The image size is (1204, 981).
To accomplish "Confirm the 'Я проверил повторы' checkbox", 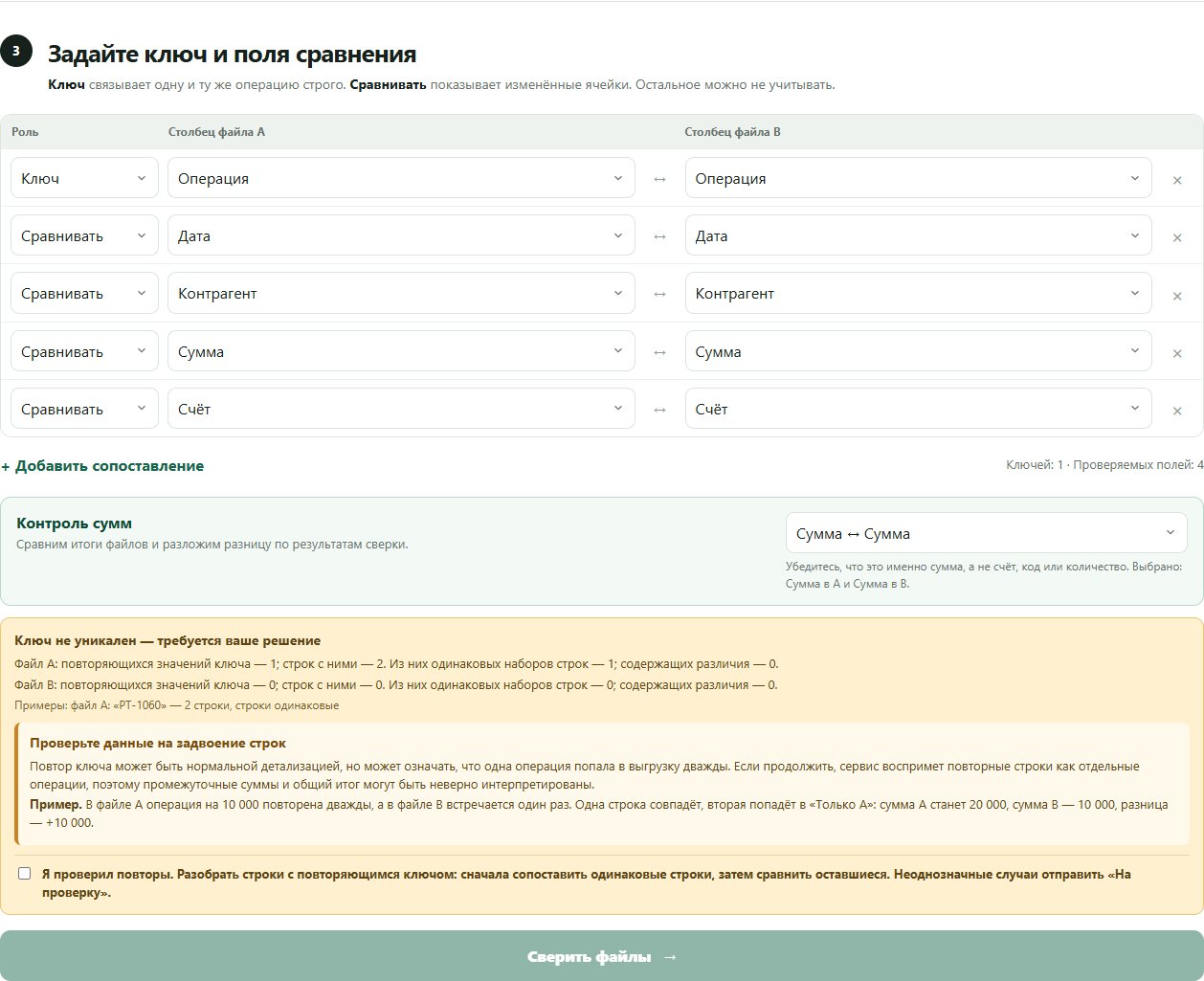I will [25, 874].
